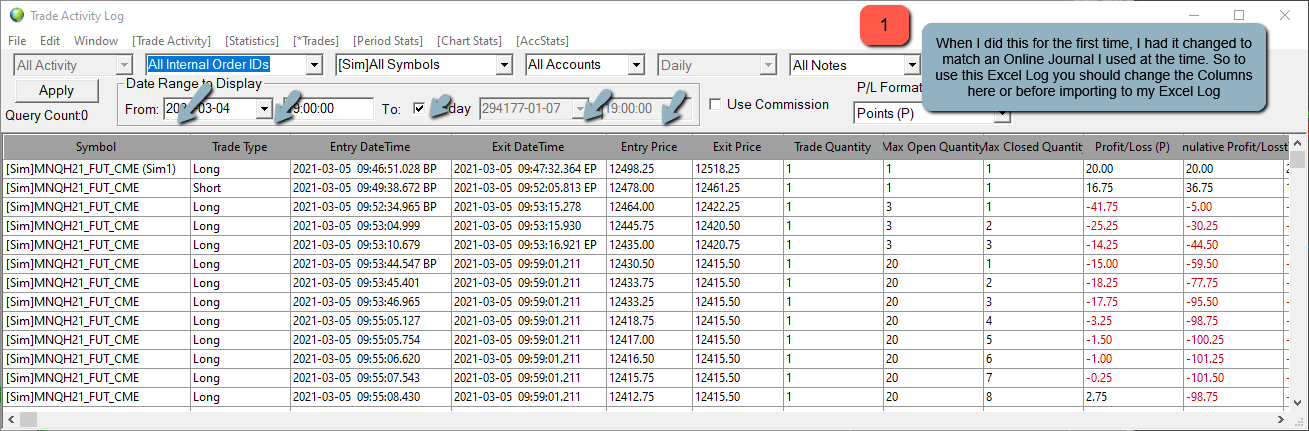Click the -100.25 cumulative loss cell
This screenshot has height=431, width=1309.
click(1233, 340)
